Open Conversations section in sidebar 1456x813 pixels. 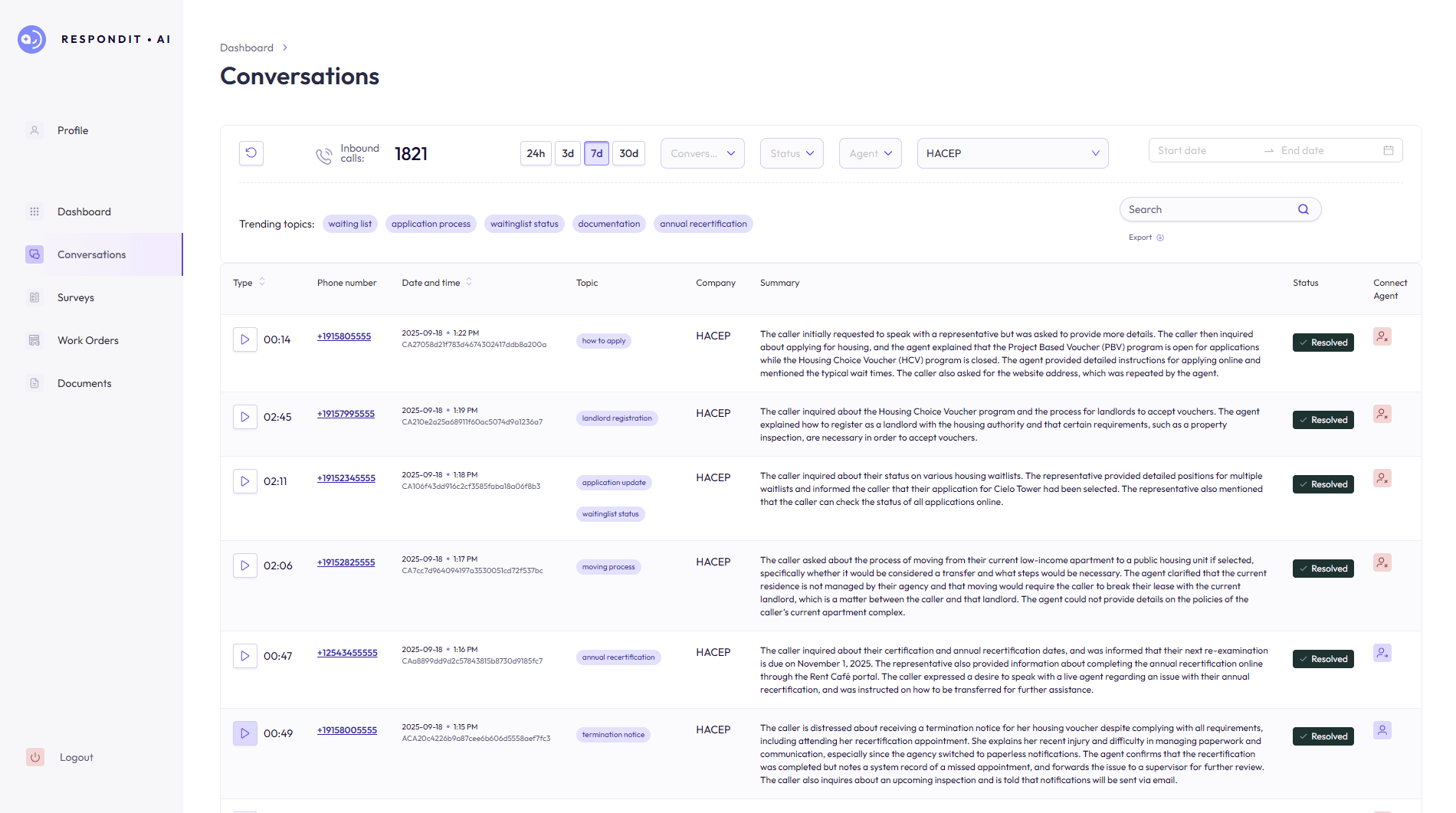tap(91, 254)
